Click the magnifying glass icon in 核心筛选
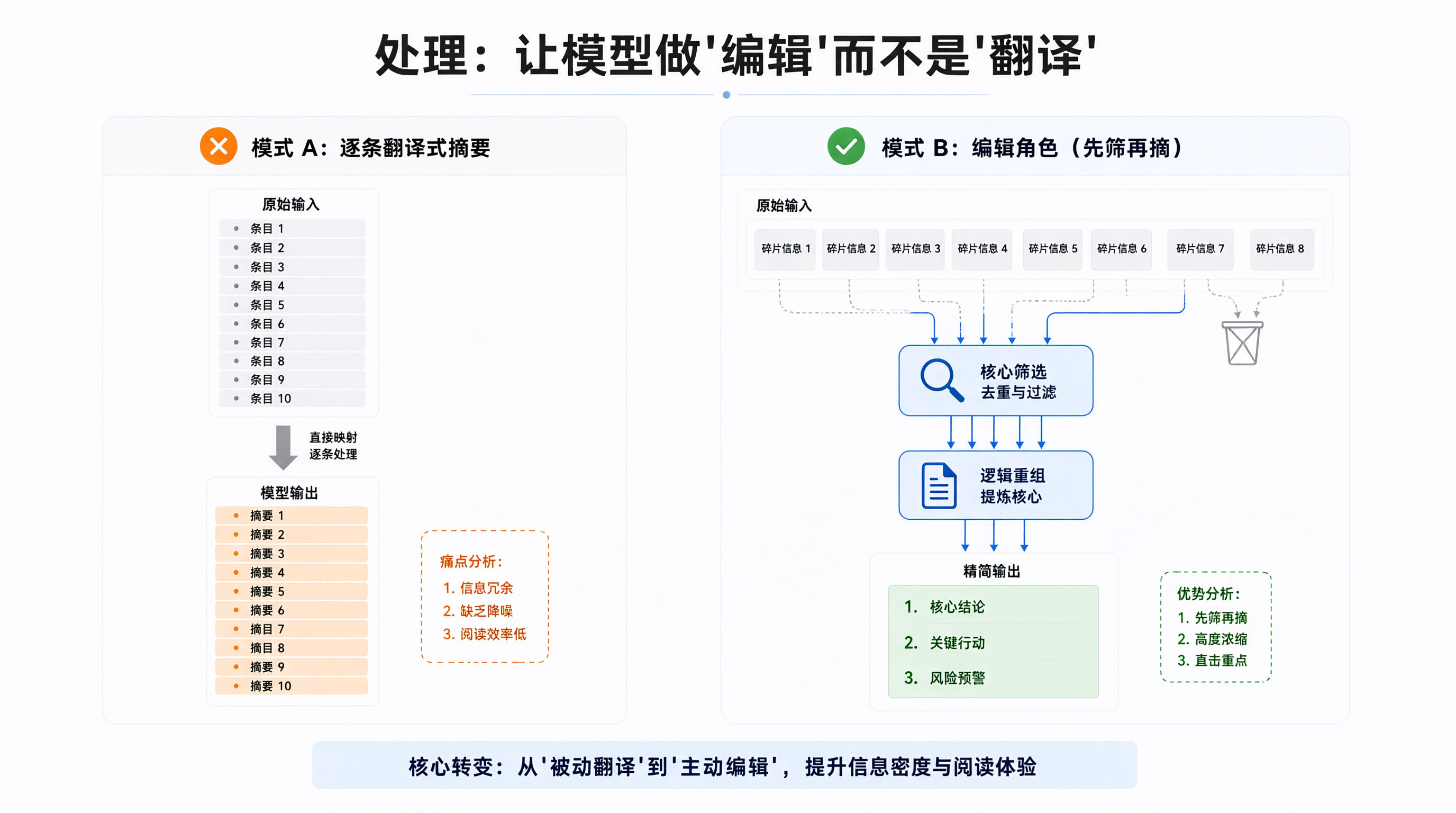Screen dimensions: 1456x813 tap(942, 380)
